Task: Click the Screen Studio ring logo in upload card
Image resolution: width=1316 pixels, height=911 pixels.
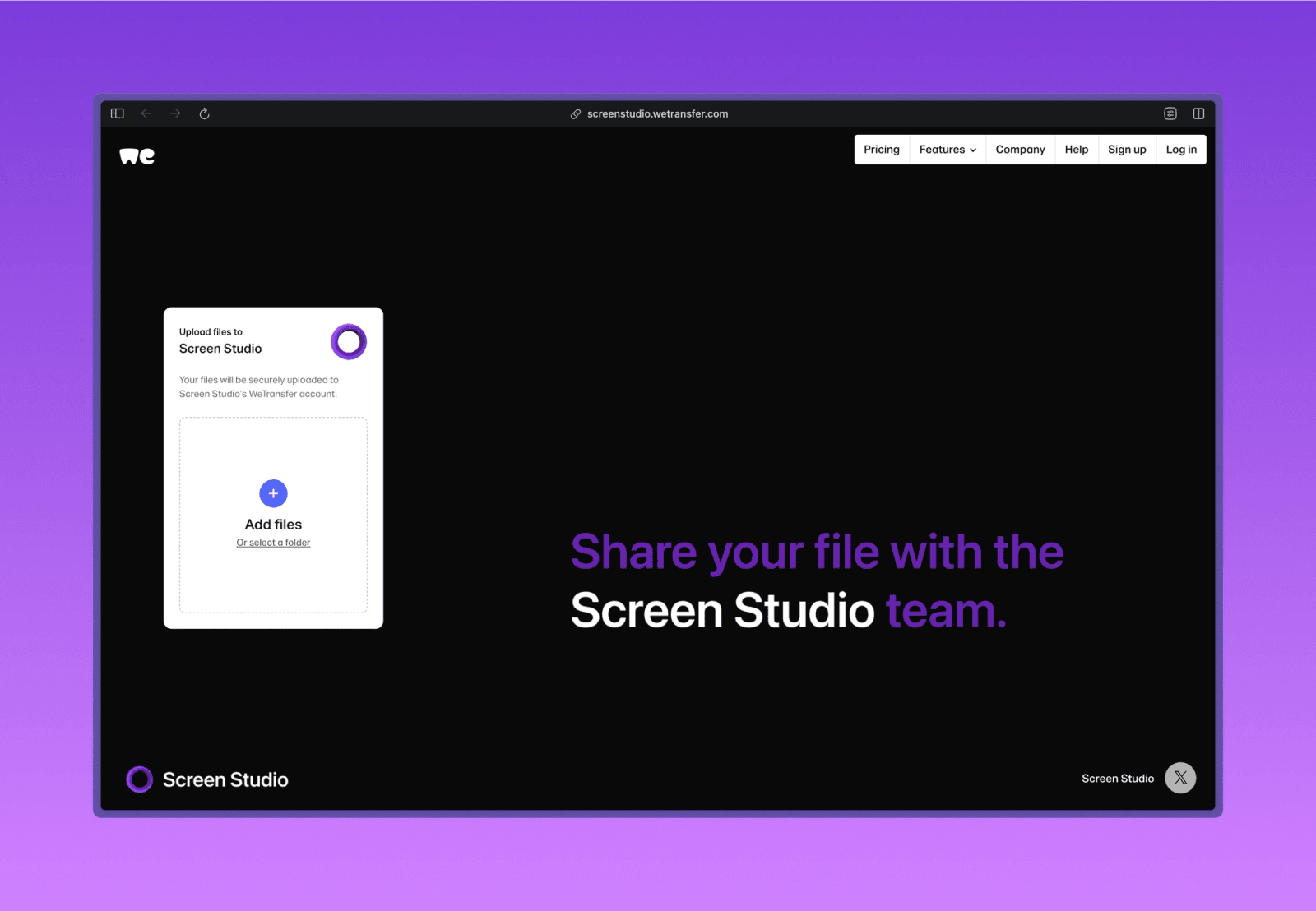Action: (x=349, y=342)
